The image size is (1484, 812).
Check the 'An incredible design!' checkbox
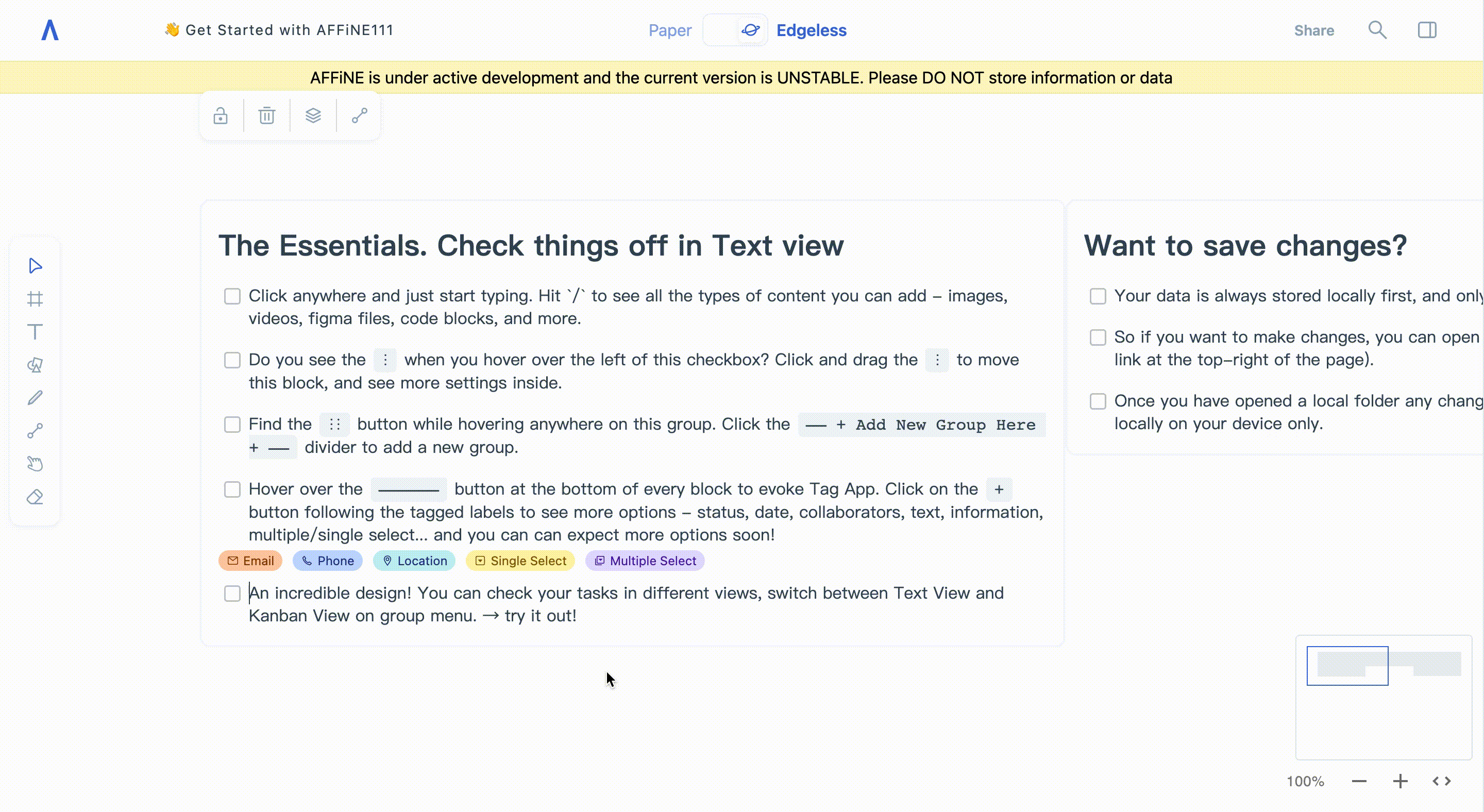[232, 593]
